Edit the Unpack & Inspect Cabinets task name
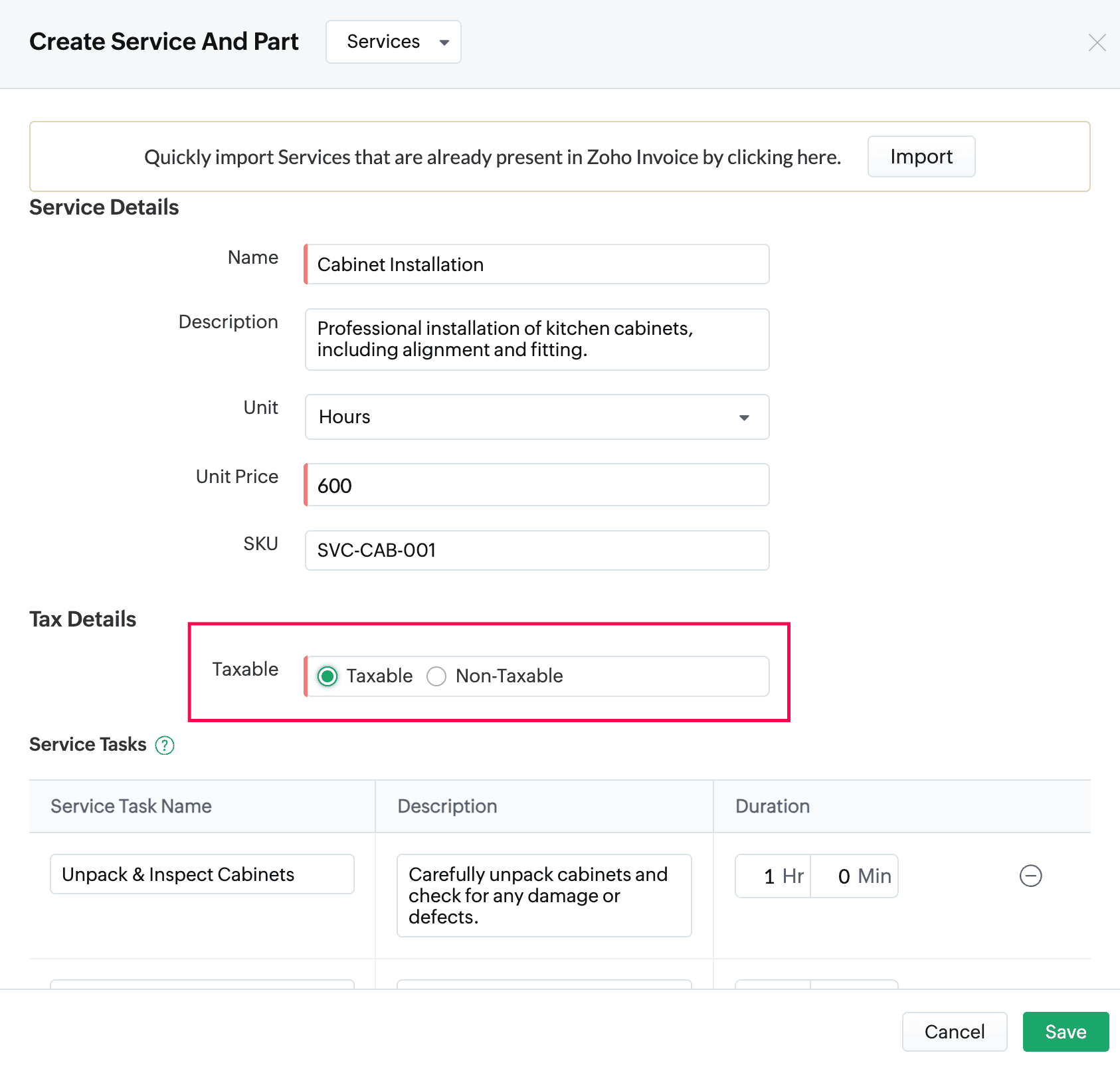Screen dimensions: 1120x1067 click(202, 874)
